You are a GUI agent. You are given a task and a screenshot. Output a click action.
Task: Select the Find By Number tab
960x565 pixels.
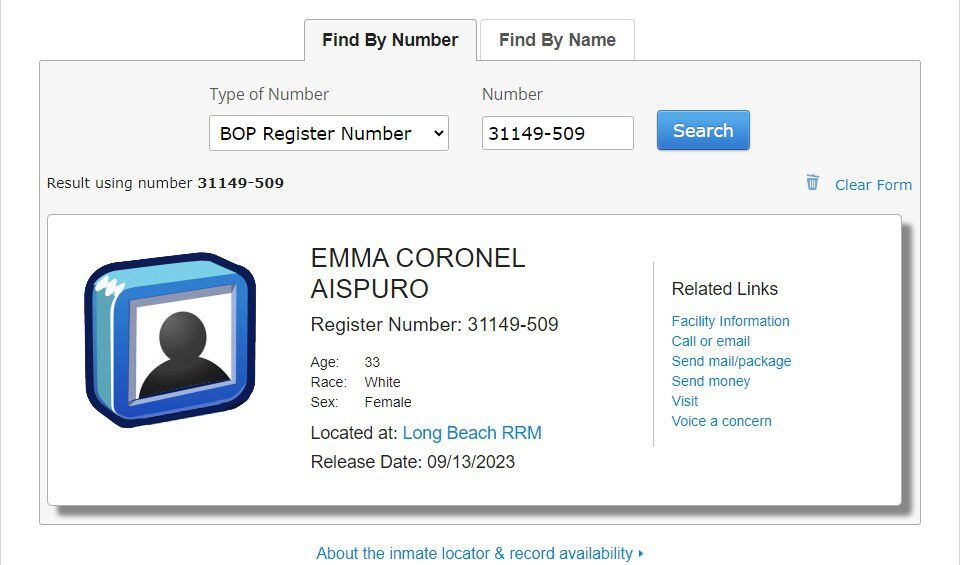tap(390, 40)
